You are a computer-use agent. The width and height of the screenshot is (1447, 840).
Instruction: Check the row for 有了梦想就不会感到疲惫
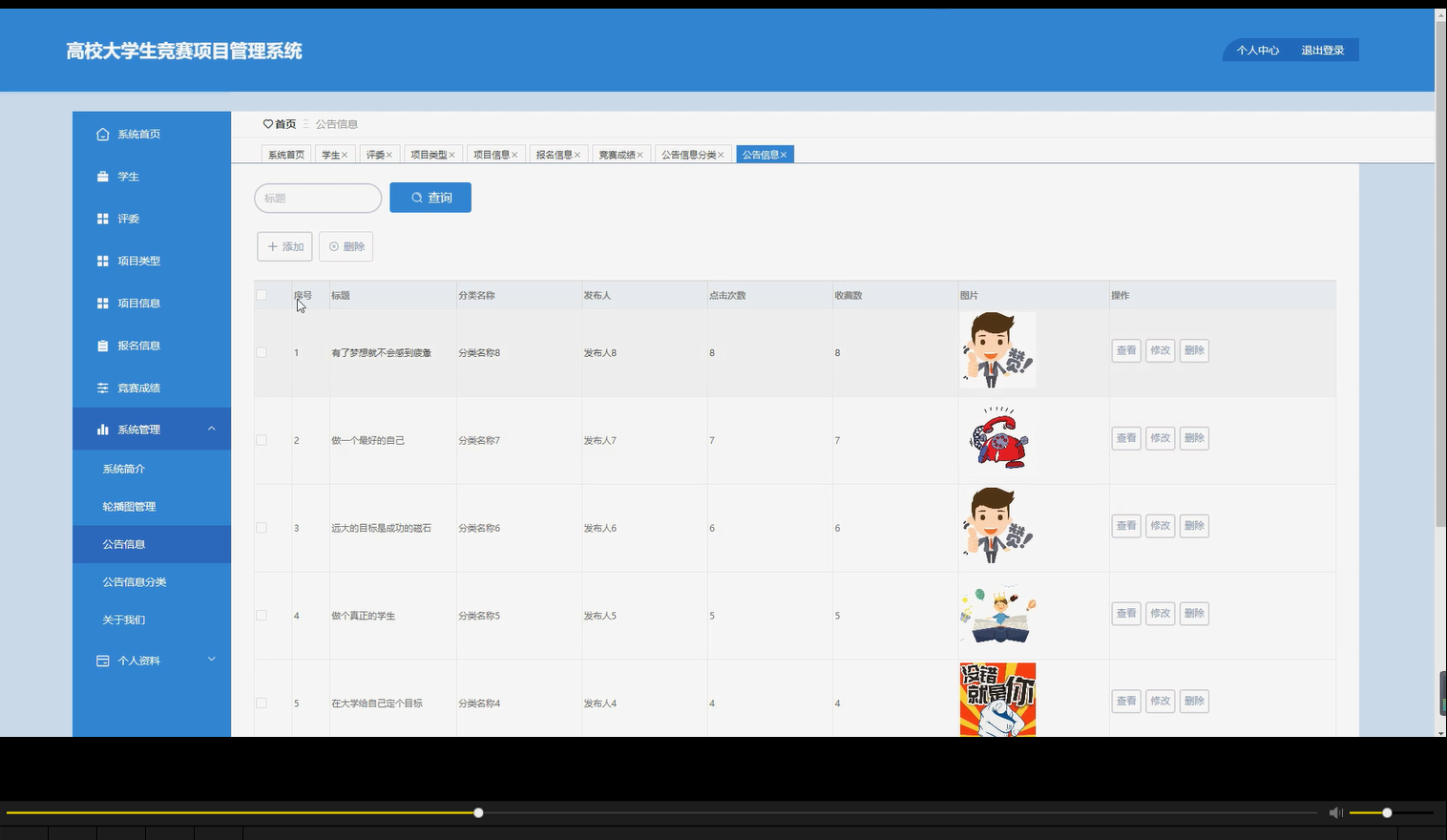(x=261, y=352)
